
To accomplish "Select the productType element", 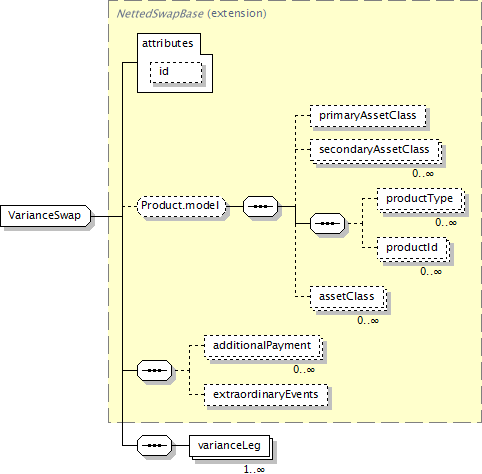I will pos(421,199).
